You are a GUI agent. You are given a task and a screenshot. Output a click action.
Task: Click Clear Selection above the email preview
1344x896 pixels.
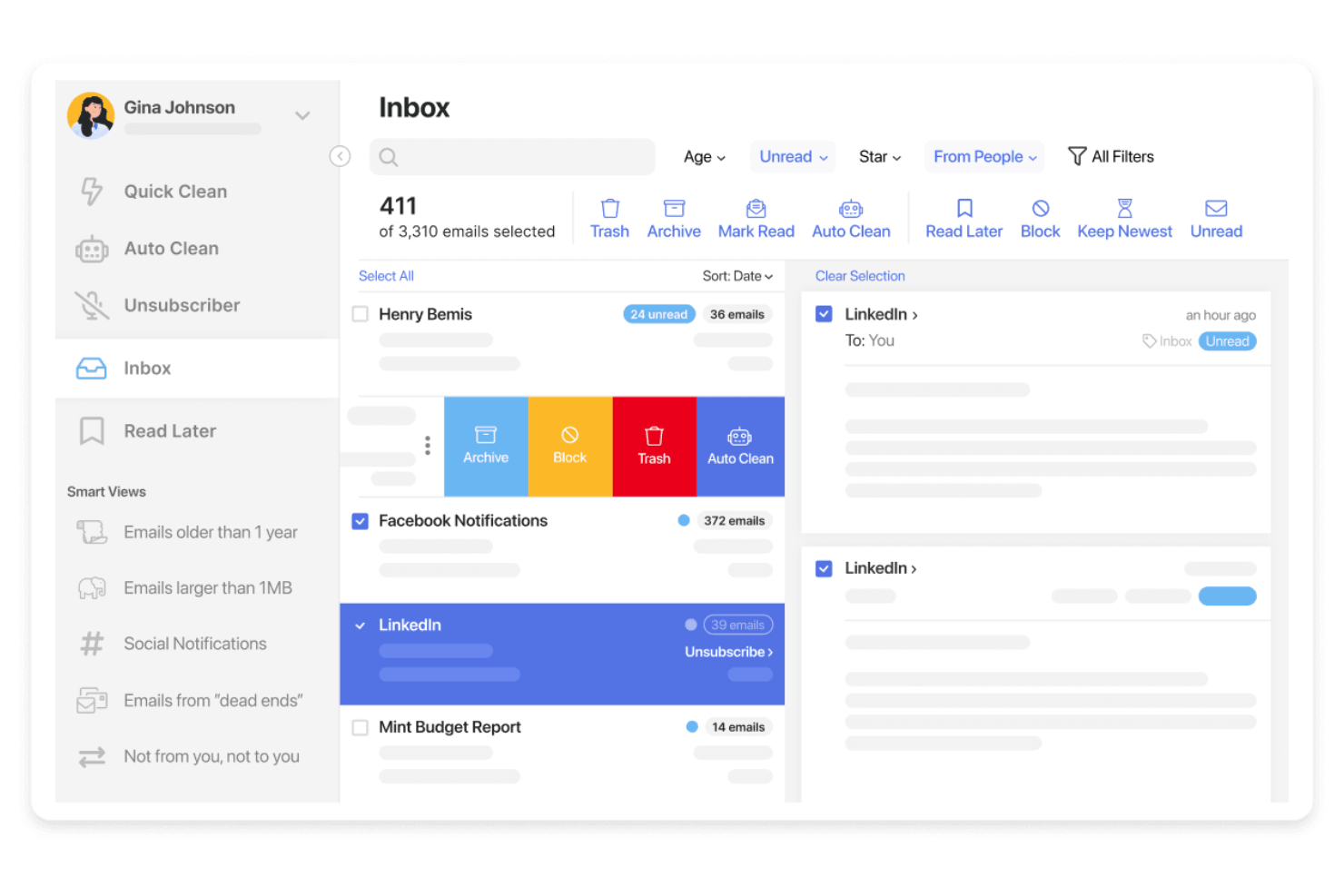click(x=860, y=276)
